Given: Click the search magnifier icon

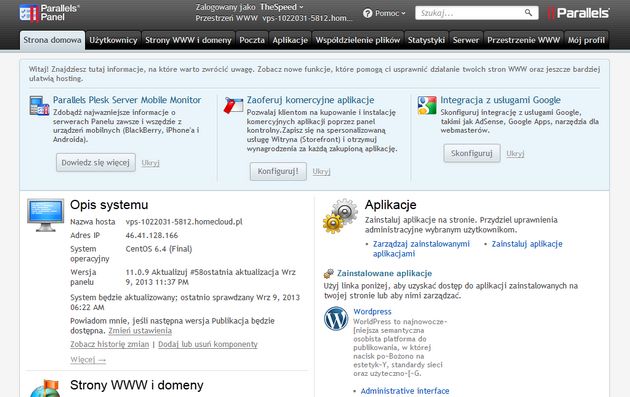Looking at the screenshot, I should [x=528, y=13].
